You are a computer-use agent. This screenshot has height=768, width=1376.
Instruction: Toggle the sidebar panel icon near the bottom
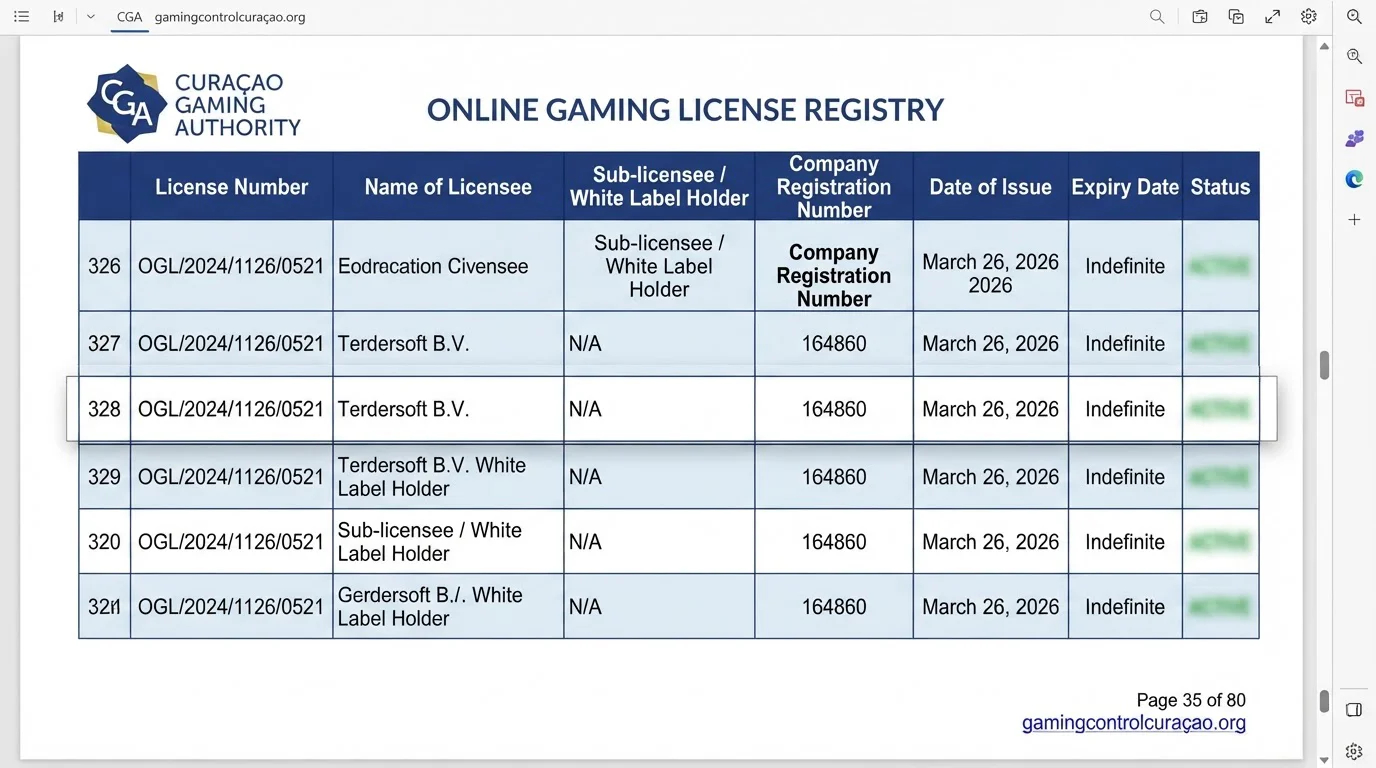click(1354, 710)
